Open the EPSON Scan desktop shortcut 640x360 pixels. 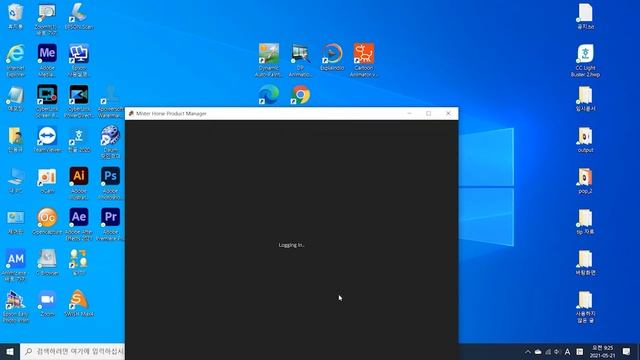(x=79, y=16)
